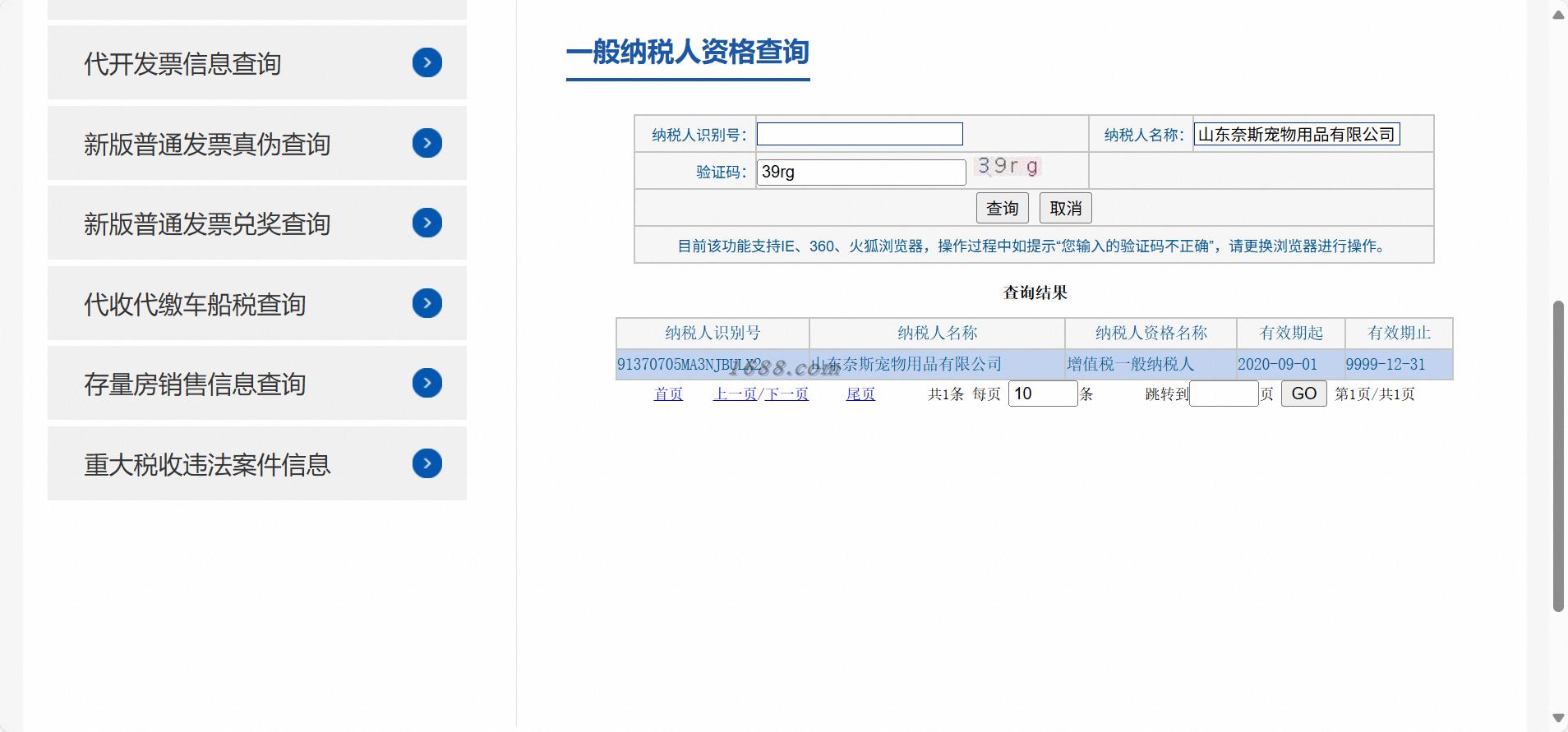Viewport: 1568px width, 732px height.
Task: Click the 有效期止 column header
Action: click(1399, 333)
